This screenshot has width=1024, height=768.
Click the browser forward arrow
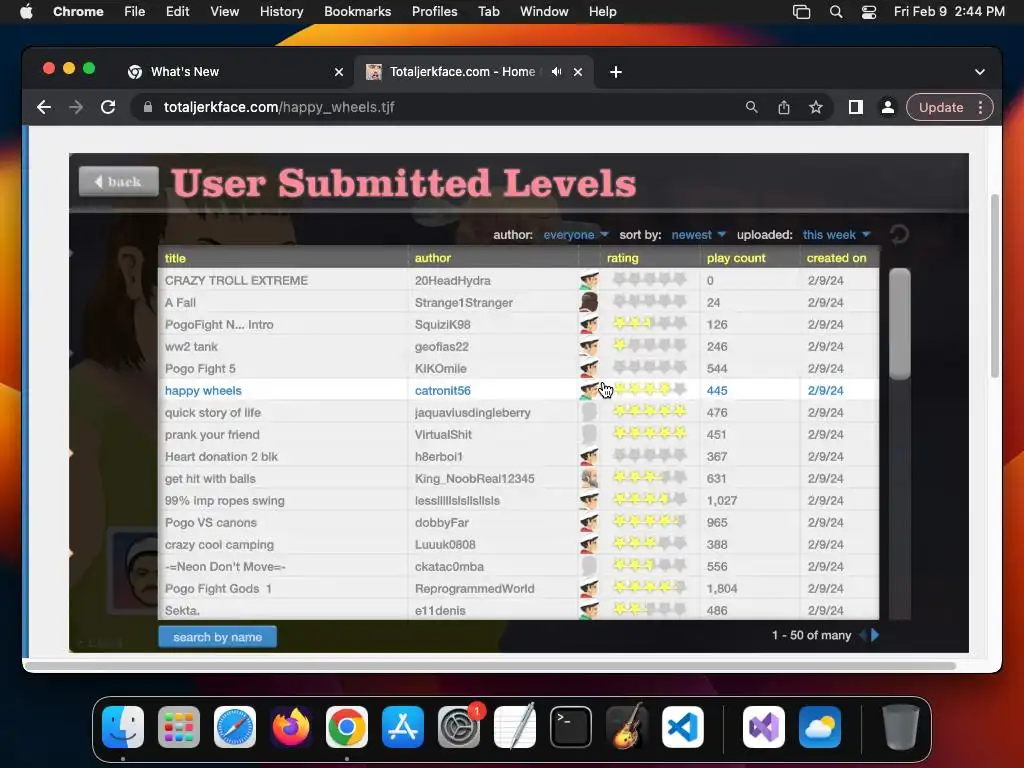76,107
